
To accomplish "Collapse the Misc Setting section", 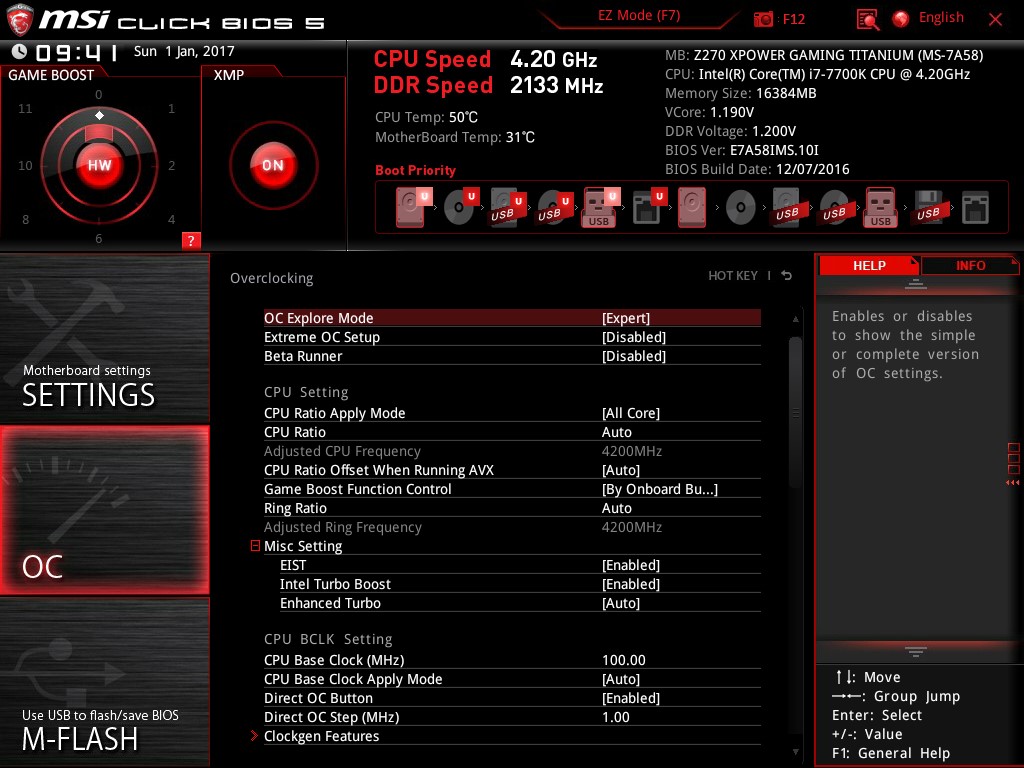I will [x=256, y=546].
